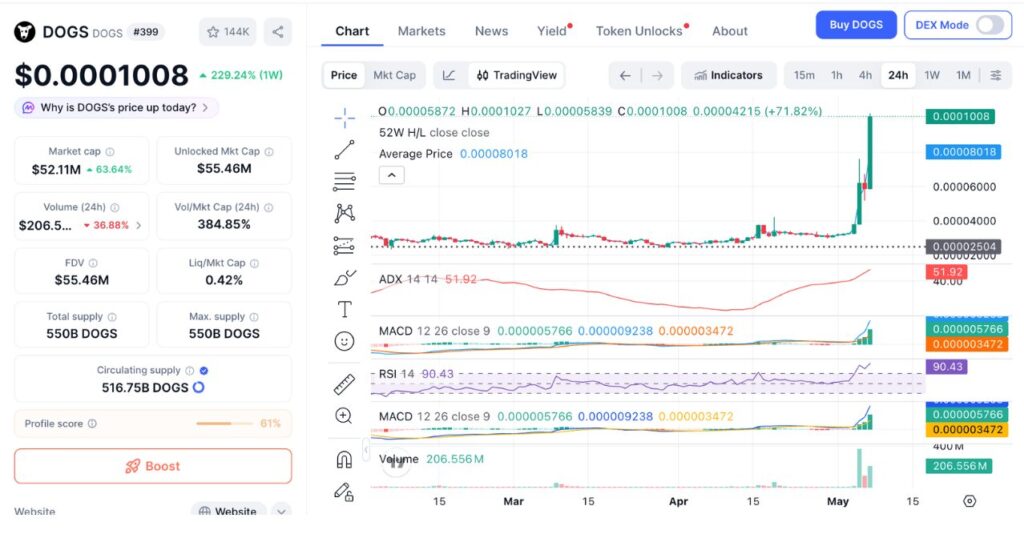The image size is (1024, 538).
Task: Click the Profile score progress bar
Action: coord(224,424)
